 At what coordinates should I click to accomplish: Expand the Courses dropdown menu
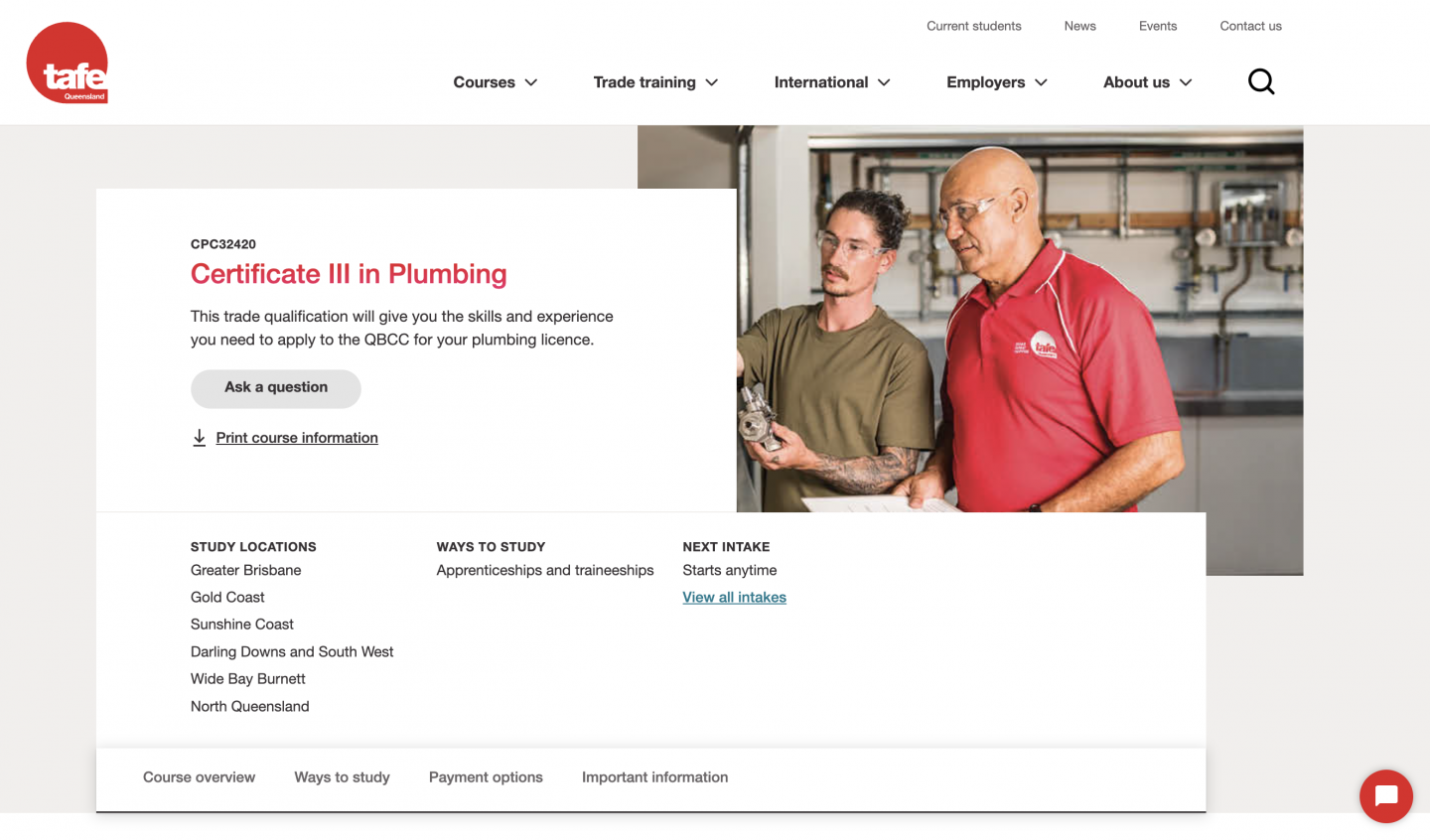pos(496,82)
